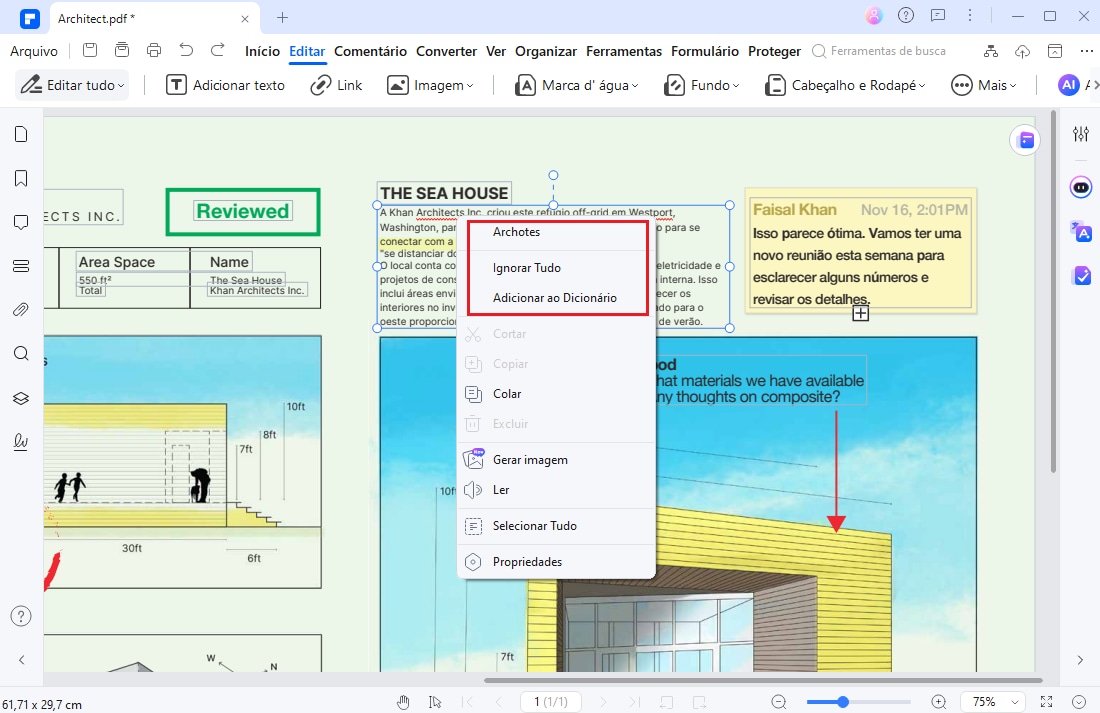1100x713 pixels.
Task: Open the user account avatar
Action: (x=873, y=15)
